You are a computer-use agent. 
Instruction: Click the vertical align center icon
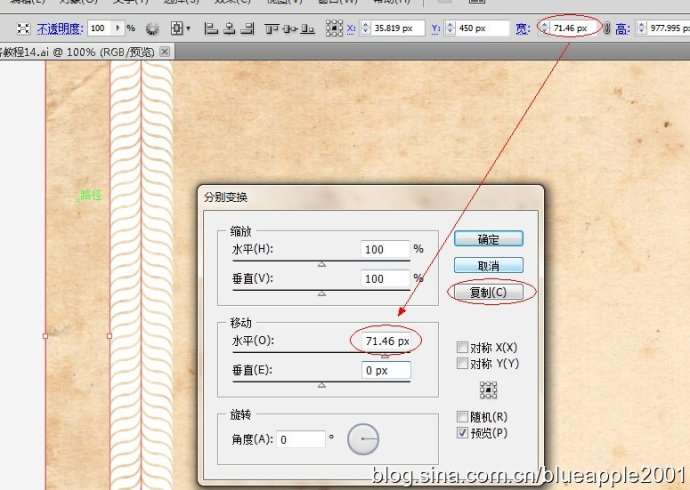pyautogui.click(x=290, y=29)
